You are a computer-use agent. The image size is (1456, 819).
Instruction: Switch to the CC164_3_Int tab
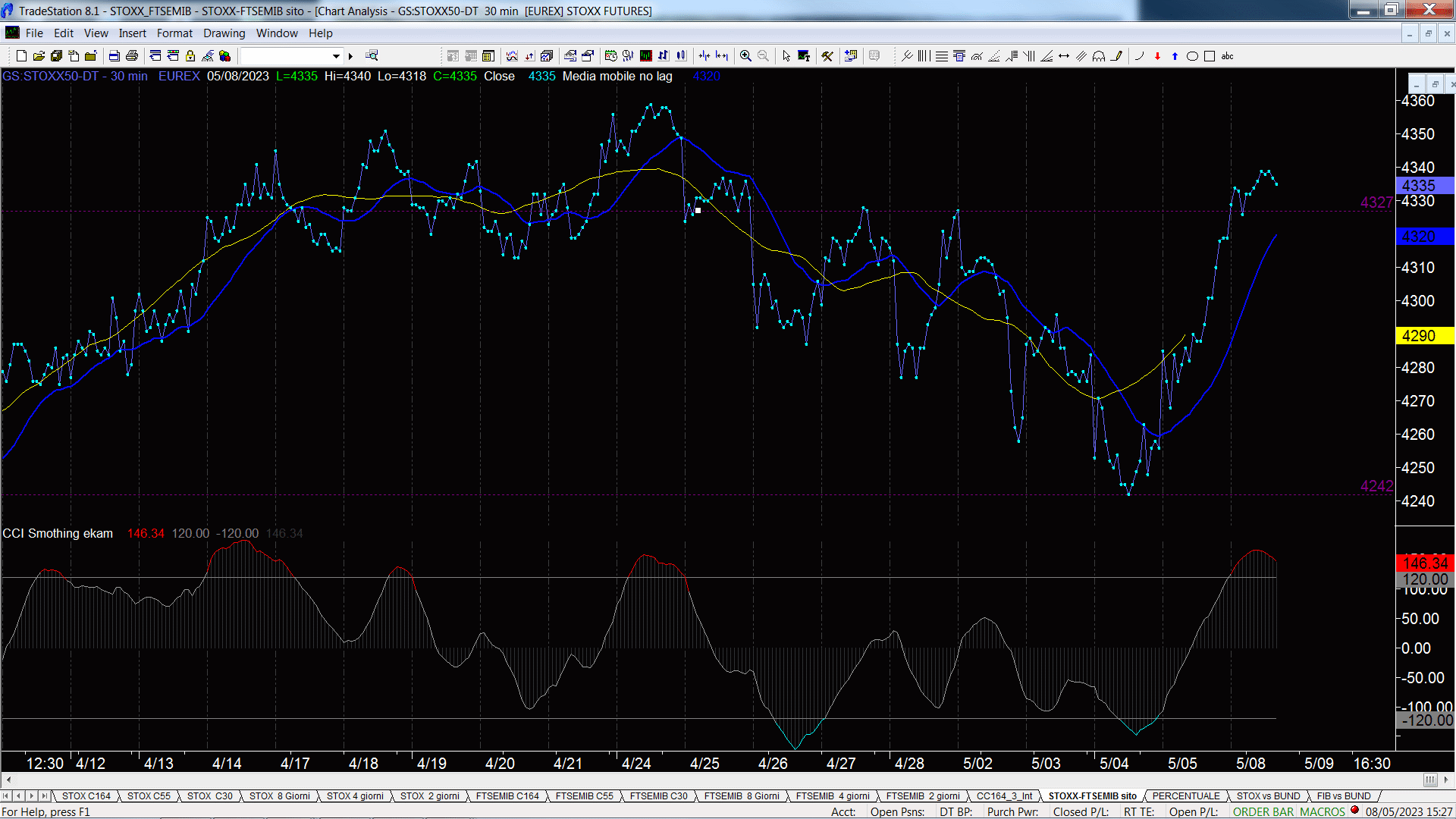[x=1005, y=796]
